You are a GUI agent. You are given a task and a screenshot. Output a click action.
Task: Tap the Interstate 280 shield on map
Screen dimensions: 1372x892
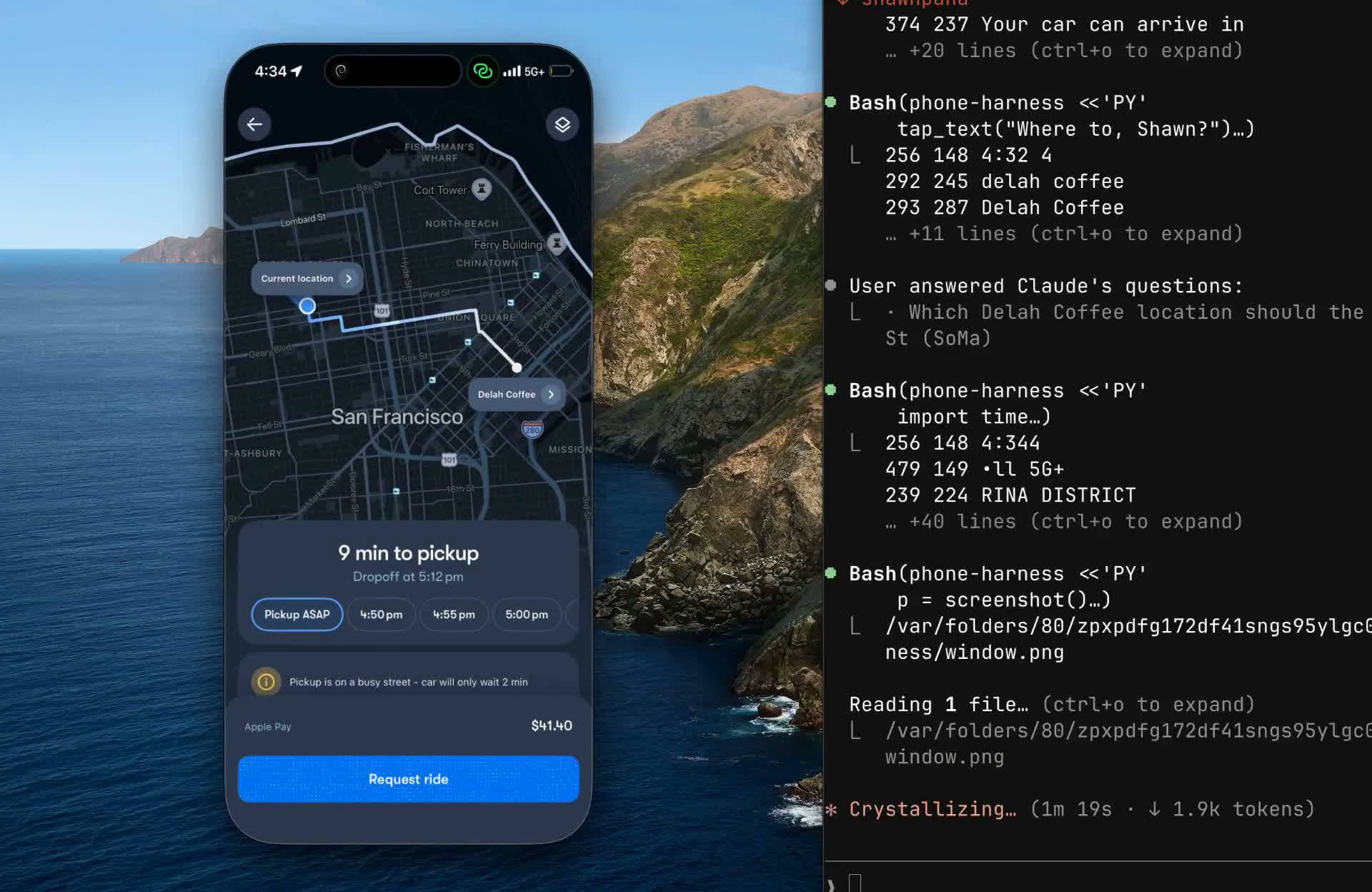(532, 429)
